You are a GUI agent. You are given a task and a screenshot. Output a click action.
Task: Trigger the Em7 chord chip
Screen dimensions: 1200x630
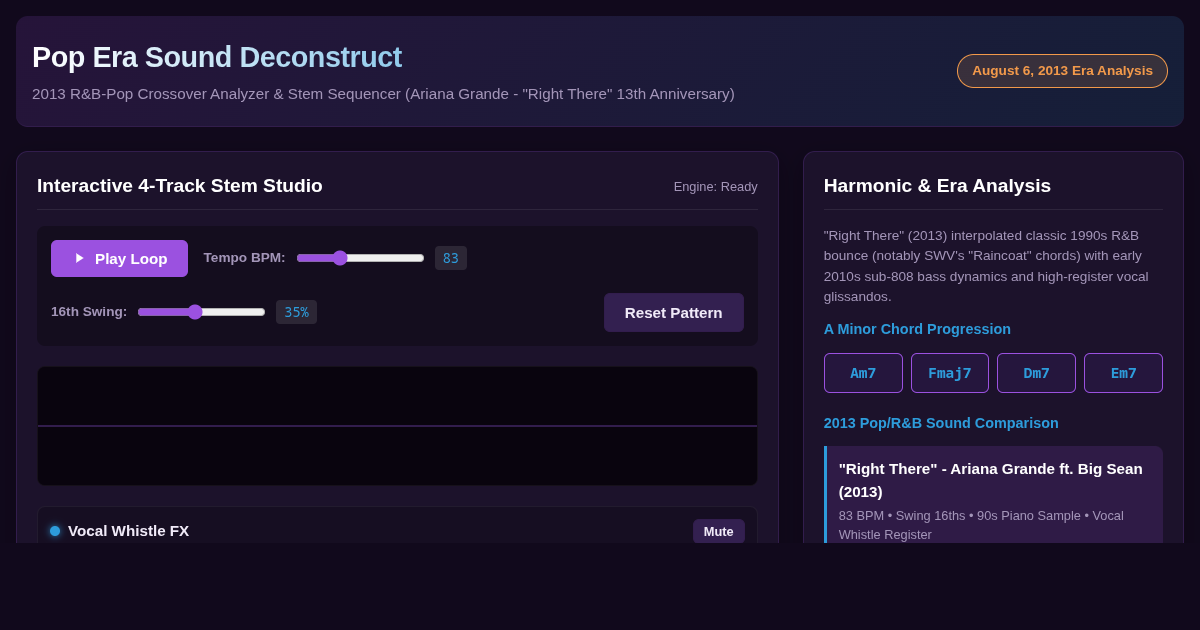[x=1123, y=373]
